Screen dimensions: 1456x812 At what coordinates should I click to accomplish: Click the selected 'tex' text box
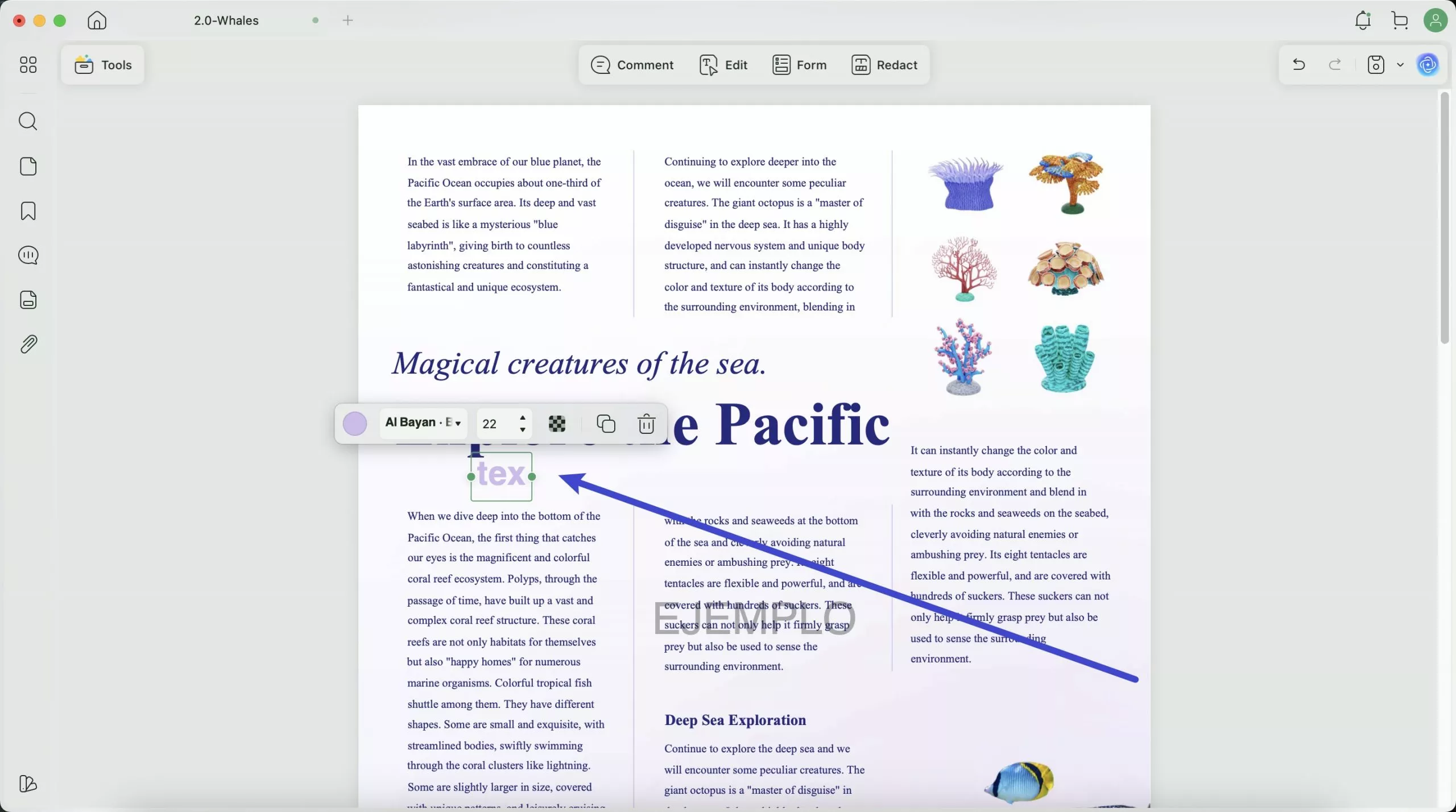[501, 477]
